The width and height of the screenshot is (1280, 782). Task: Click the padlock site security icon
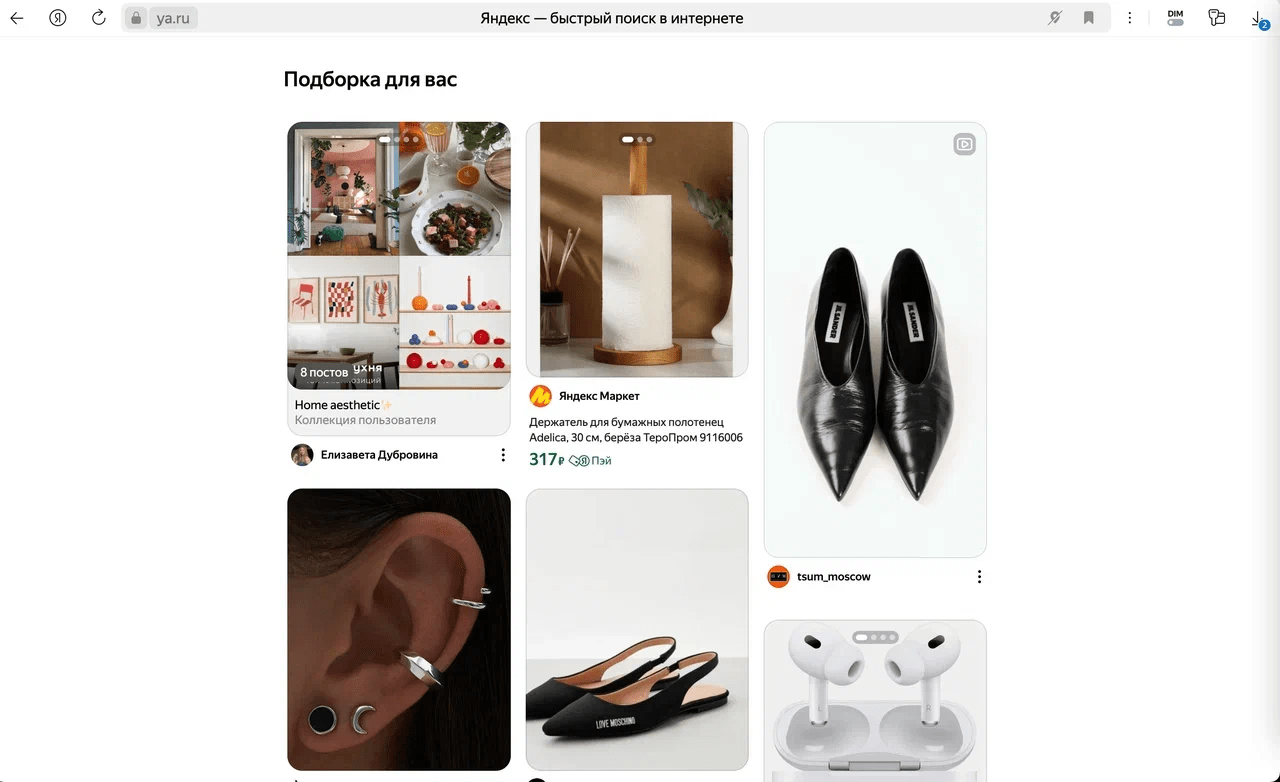137,18
